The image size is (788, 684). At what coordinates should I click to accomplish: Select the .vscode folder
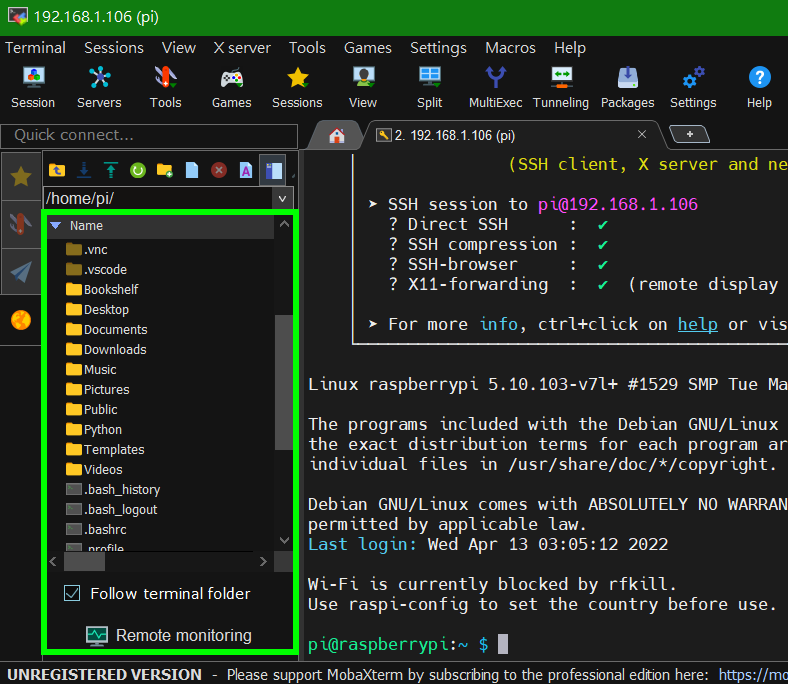point(96,269)
